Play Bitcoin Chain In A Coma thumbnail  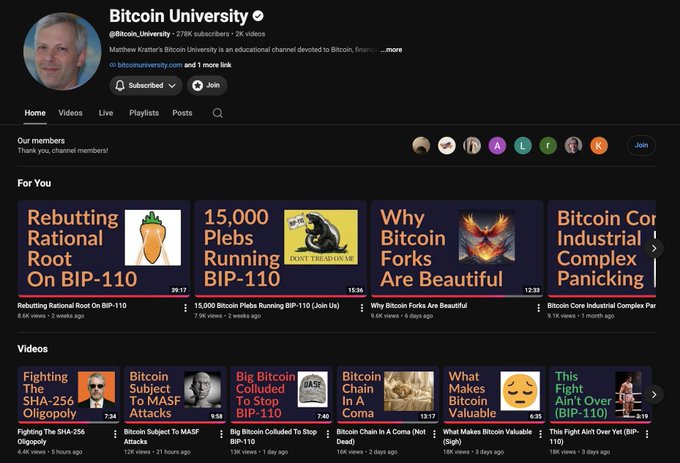[x=388, y=395]
